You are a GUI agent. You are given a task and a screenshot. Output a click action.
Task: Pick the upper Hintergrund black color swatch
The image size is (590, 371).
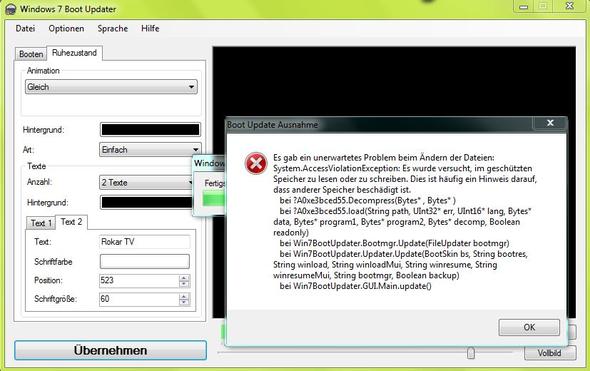(150, 130)
